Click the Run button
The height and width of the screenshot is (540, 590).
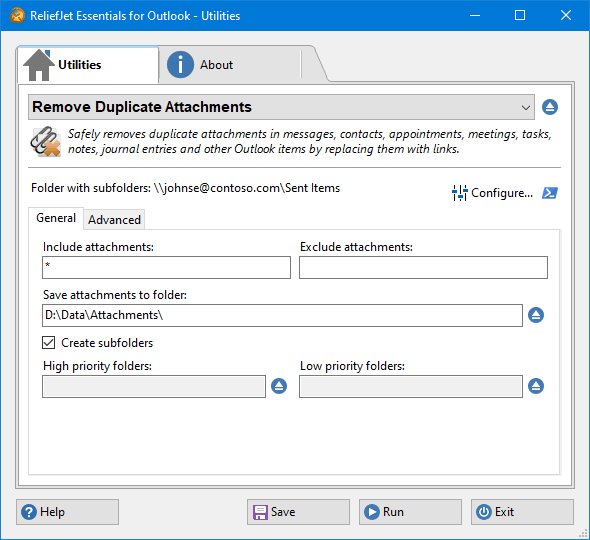pyautogui.click(x=410, y=512)
